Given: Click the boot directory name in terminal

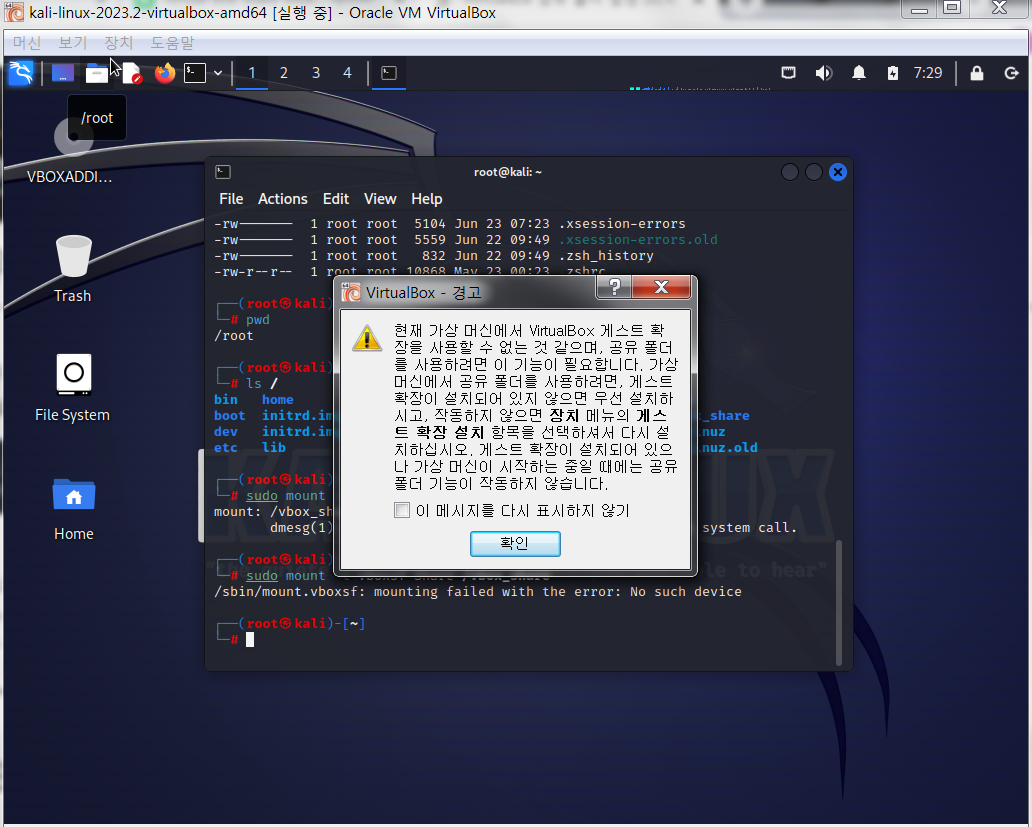Looking at the screenshot, I should (x=229, y=415).
